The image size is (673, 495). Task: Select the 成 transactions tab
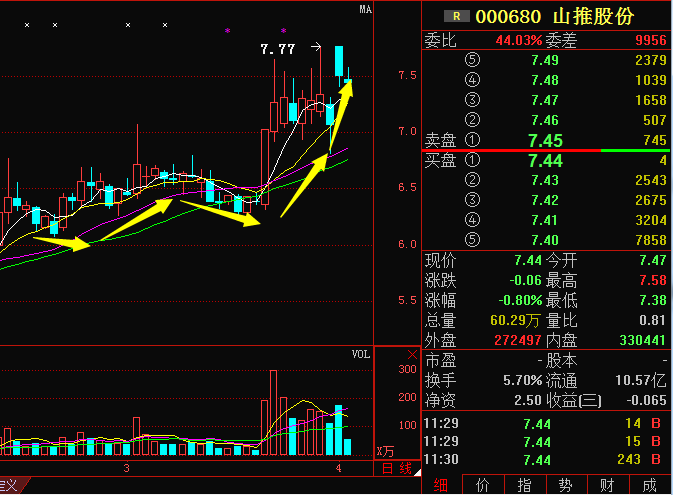pos(649,485)
